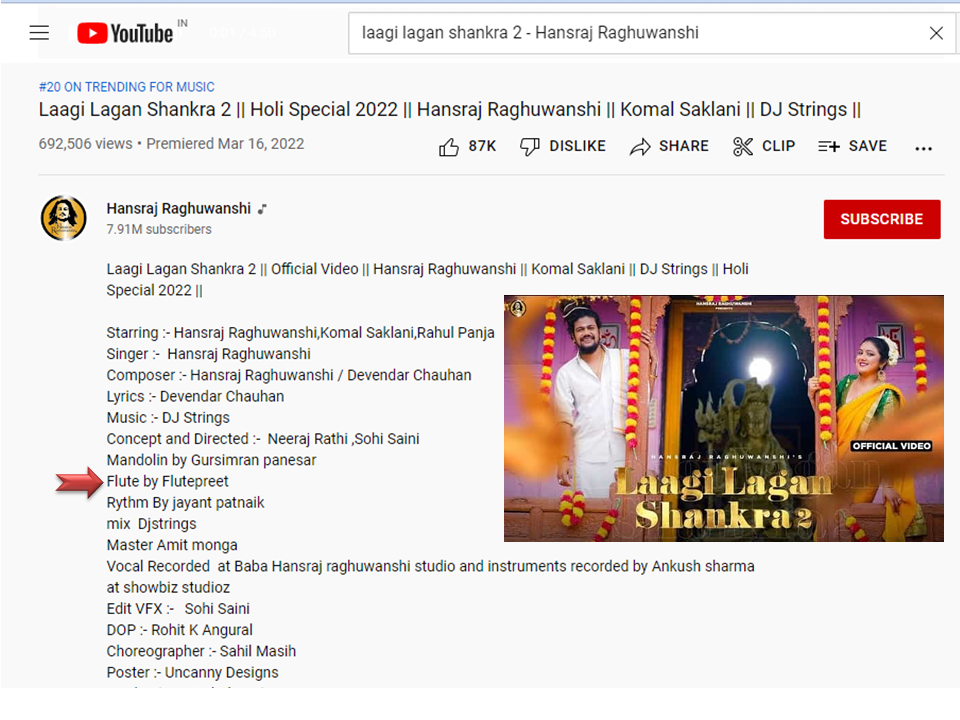This screenshot has height=720, width=960.
Task: Create a clip with scissors icon
Action: tap(743, 147)
